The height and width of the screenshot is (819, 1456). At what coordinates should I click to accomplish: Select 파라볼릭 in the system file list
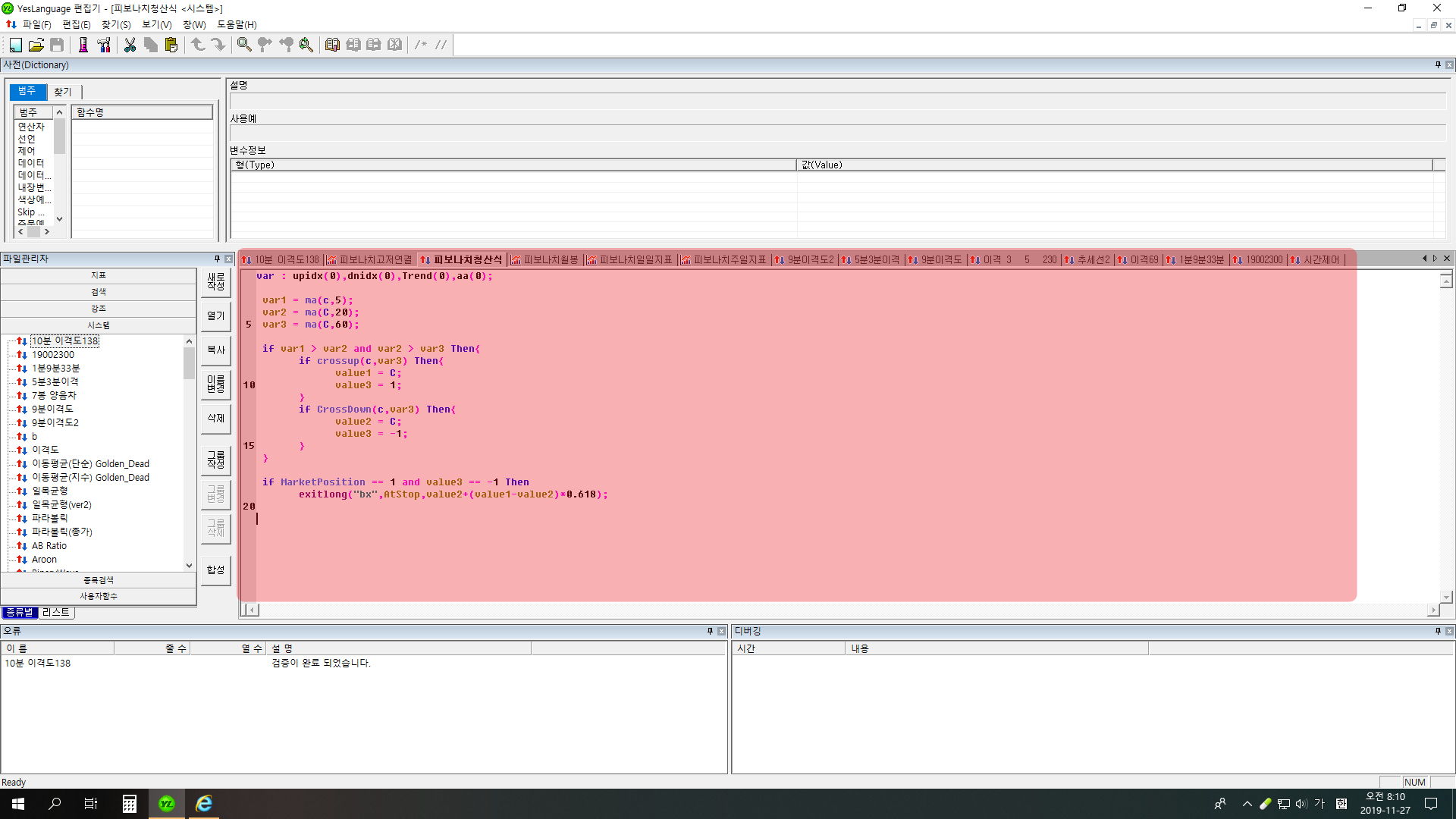pos(49,518)
